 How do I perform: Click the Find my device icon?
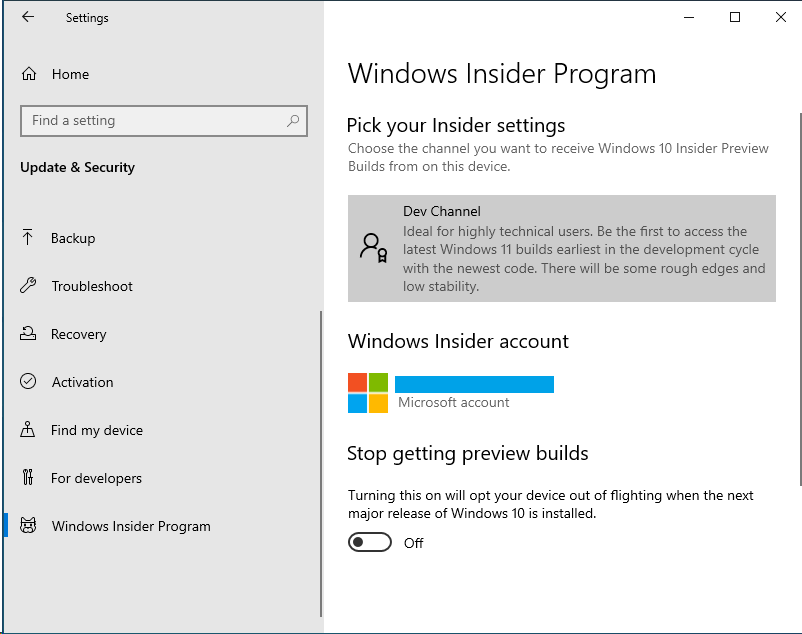pyautogui.click(x=28, y=429)
